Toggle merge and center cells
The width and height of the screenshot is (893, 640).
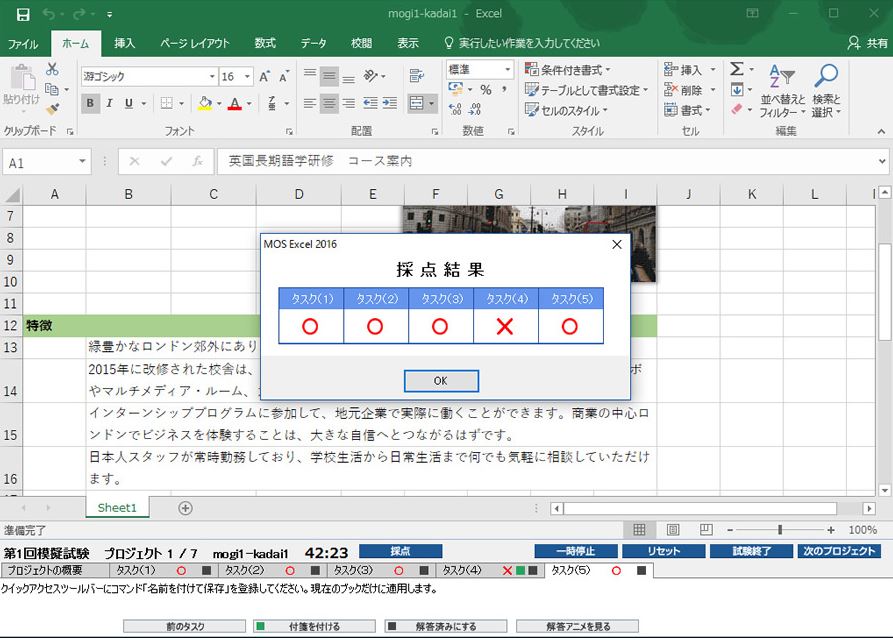[416, 103]
